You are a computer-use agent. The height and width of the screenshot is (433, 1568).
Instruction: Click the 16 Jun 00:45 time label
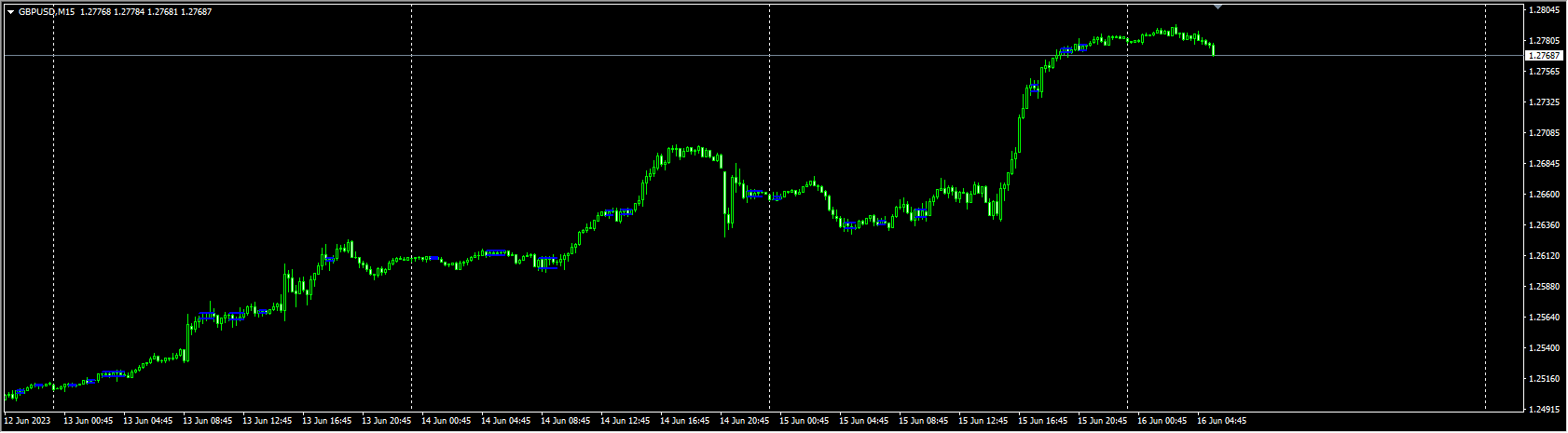pyautogui.click(x=1162, y=421)
